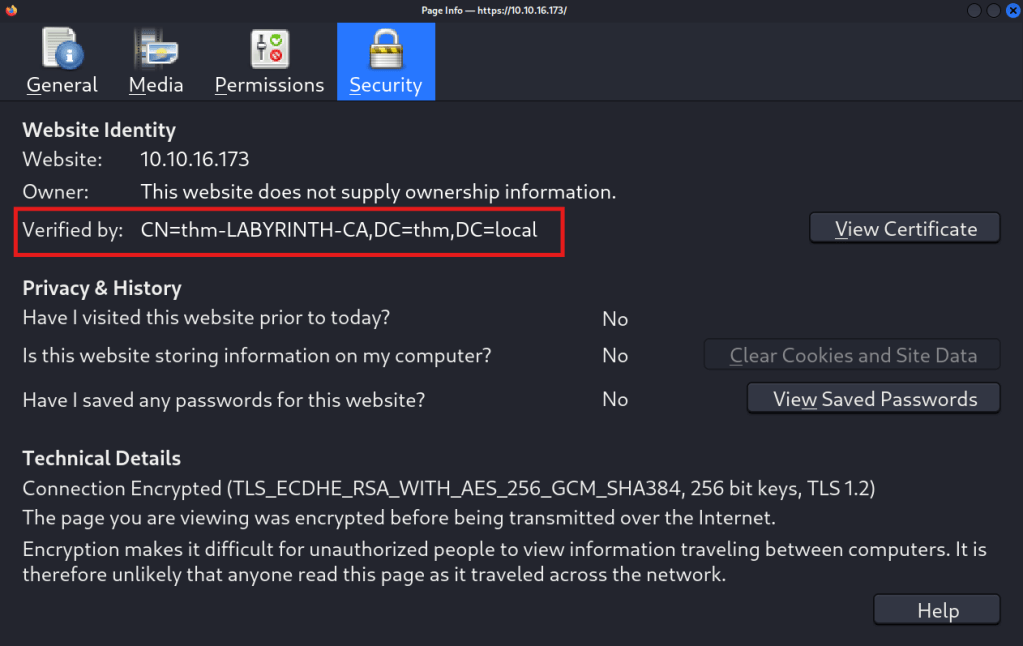Maximize the Page Info window
The image size is (1023, 646).
point(993,10)
